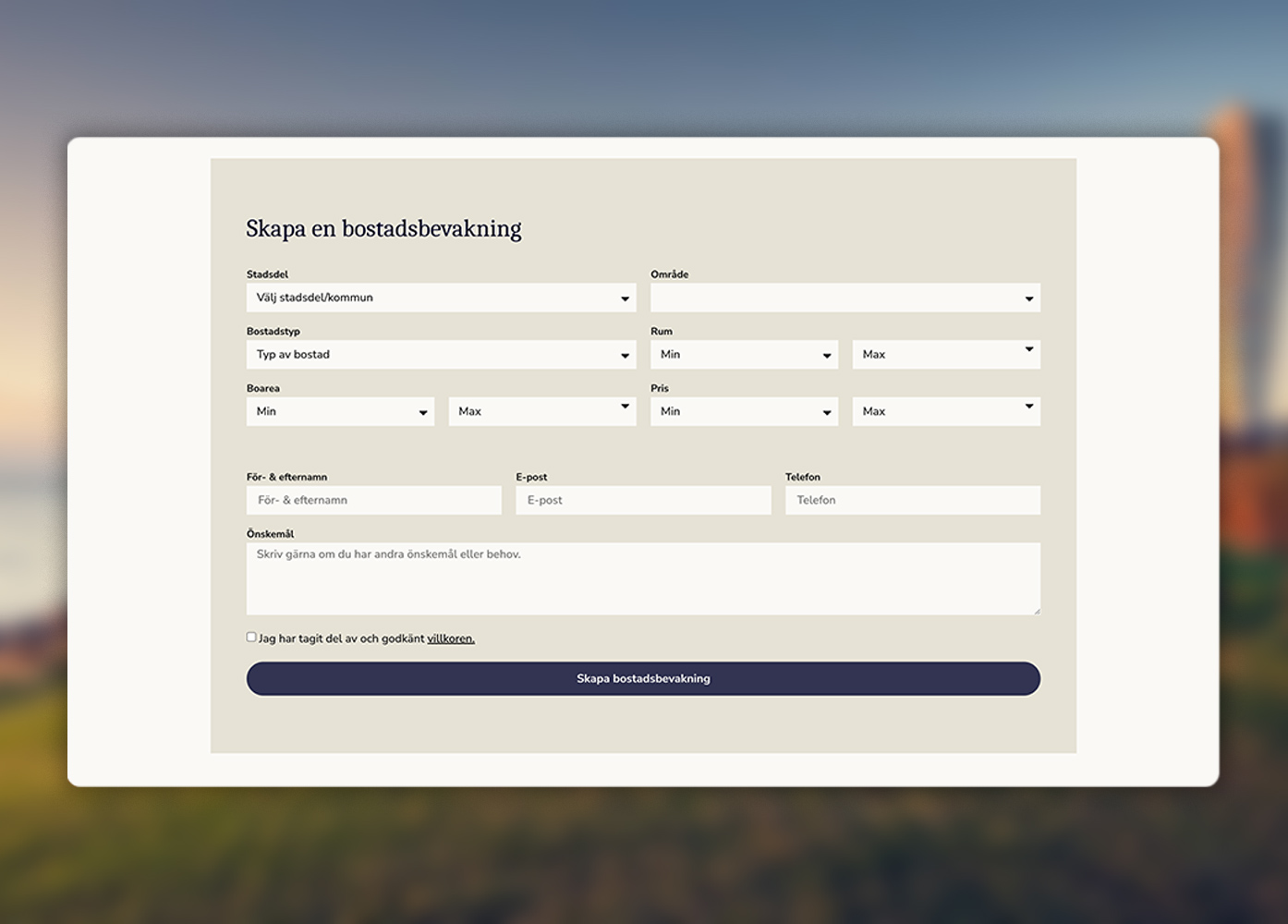The height and width of the screenshot is (924, 1288).
Task: Select the Rum Min dropdown
Action: (x=744, y=355)
